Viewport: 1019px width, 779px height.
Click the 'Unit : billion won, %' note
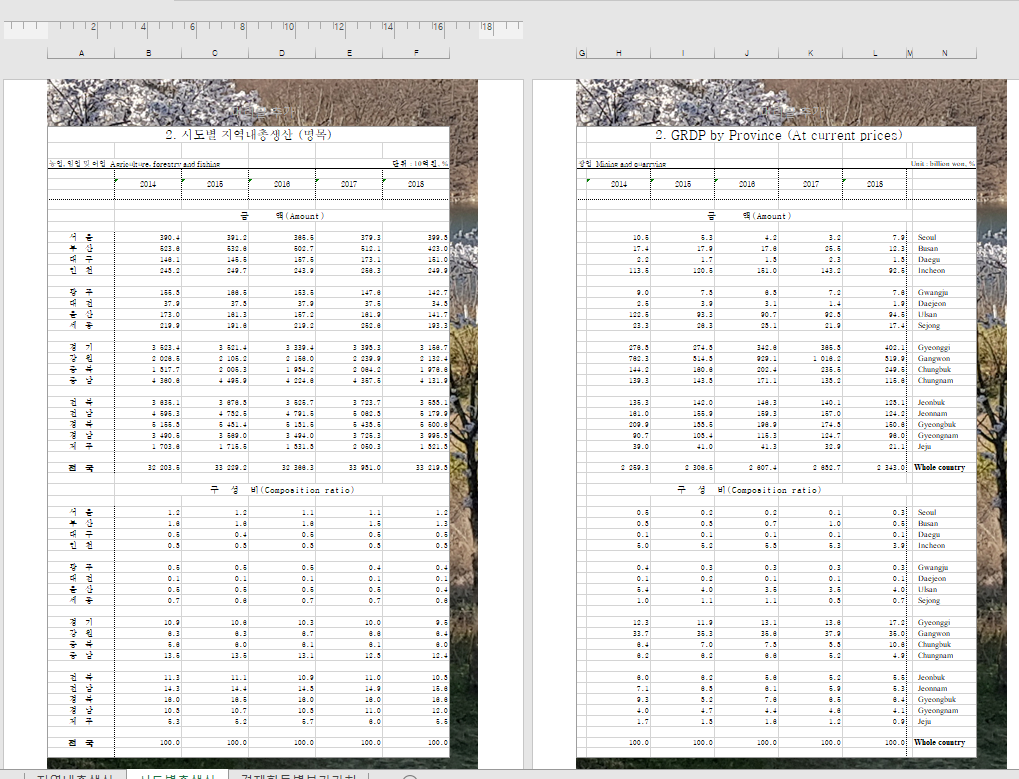(942, 164)
